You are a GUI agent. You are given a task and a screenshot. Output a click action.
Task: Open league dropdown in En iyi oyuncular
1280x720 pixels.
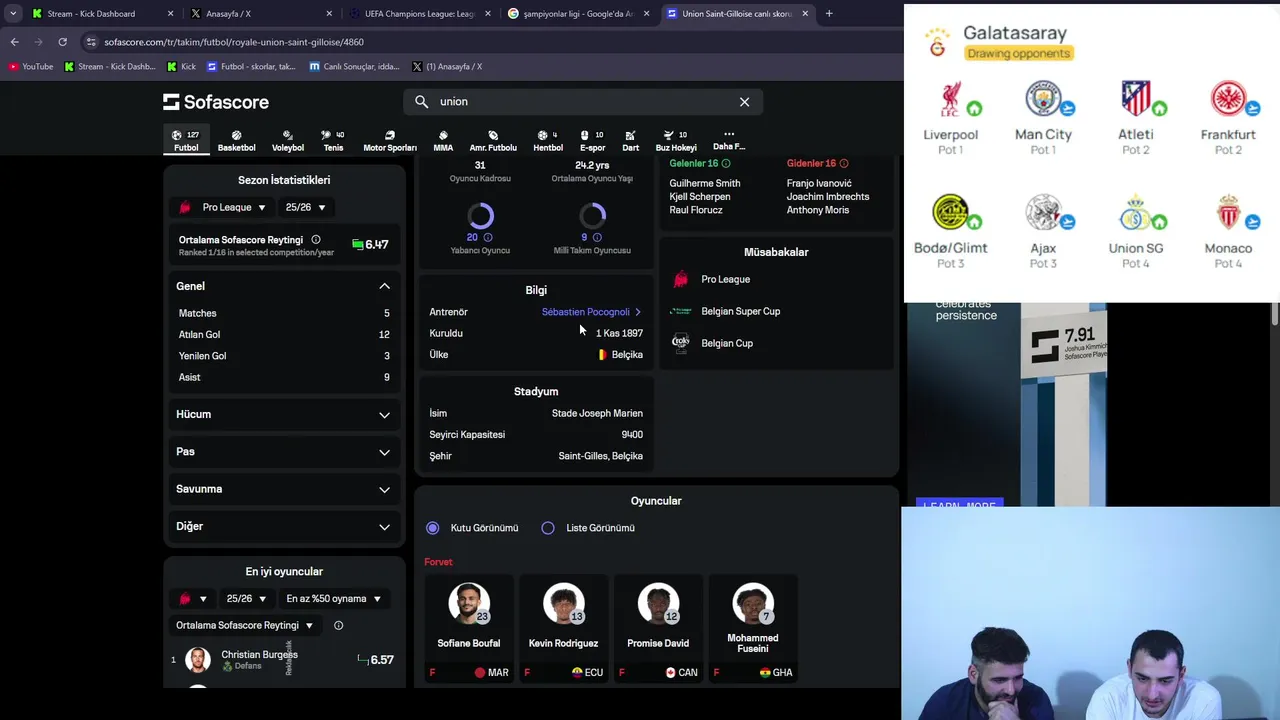[192, 599]
